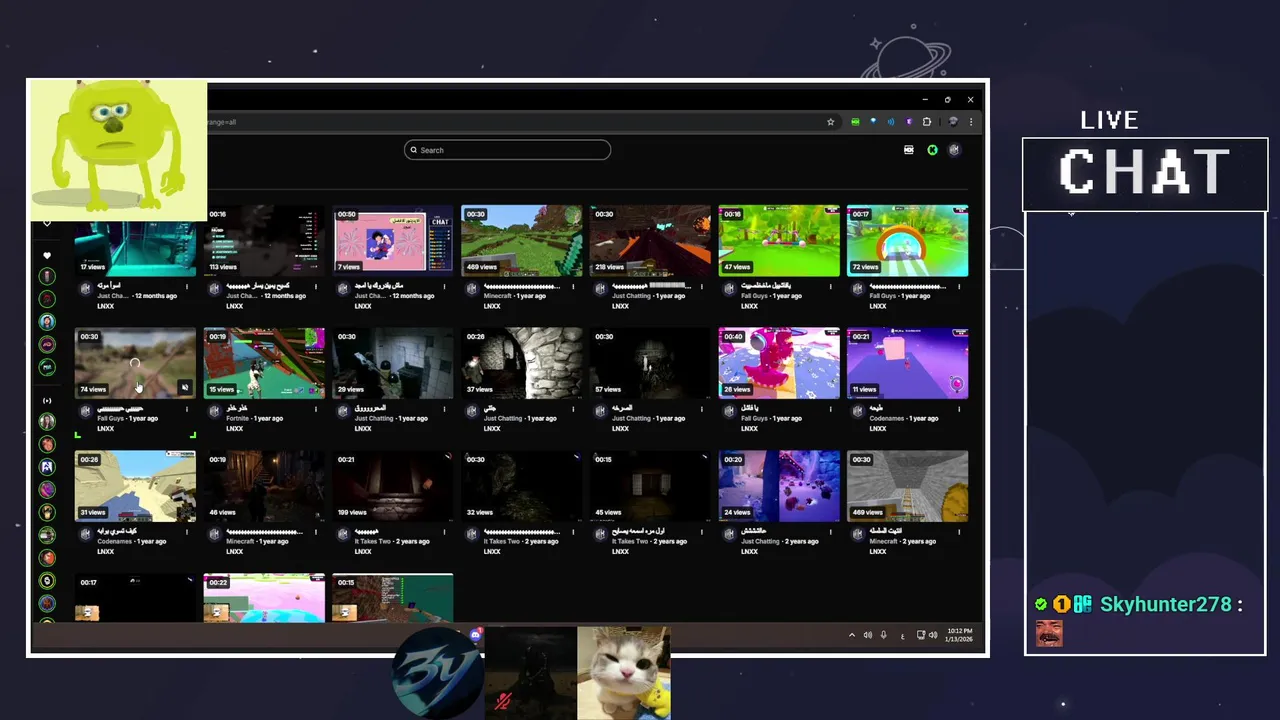
Task: Open the browser profile avatar in the toolbar
Action: pos(953,122)
